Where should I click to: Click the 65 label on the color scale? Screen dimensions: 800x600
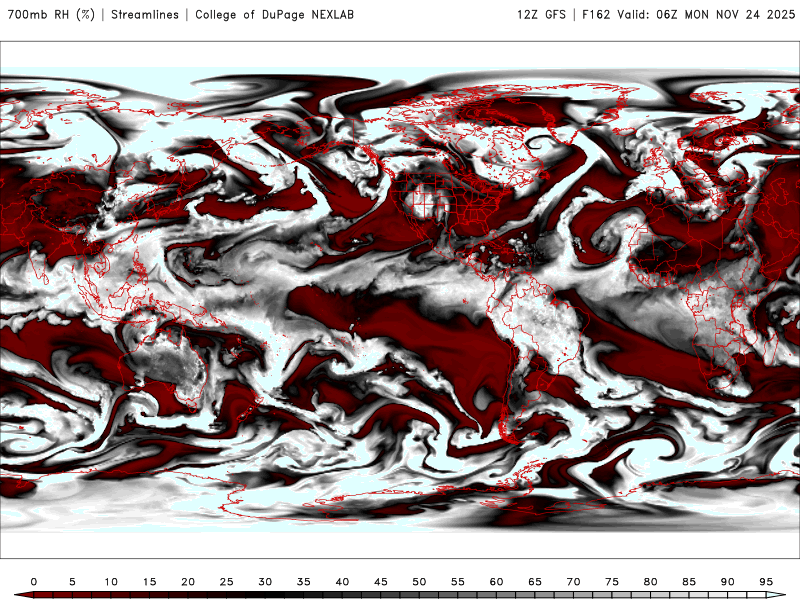535,582
